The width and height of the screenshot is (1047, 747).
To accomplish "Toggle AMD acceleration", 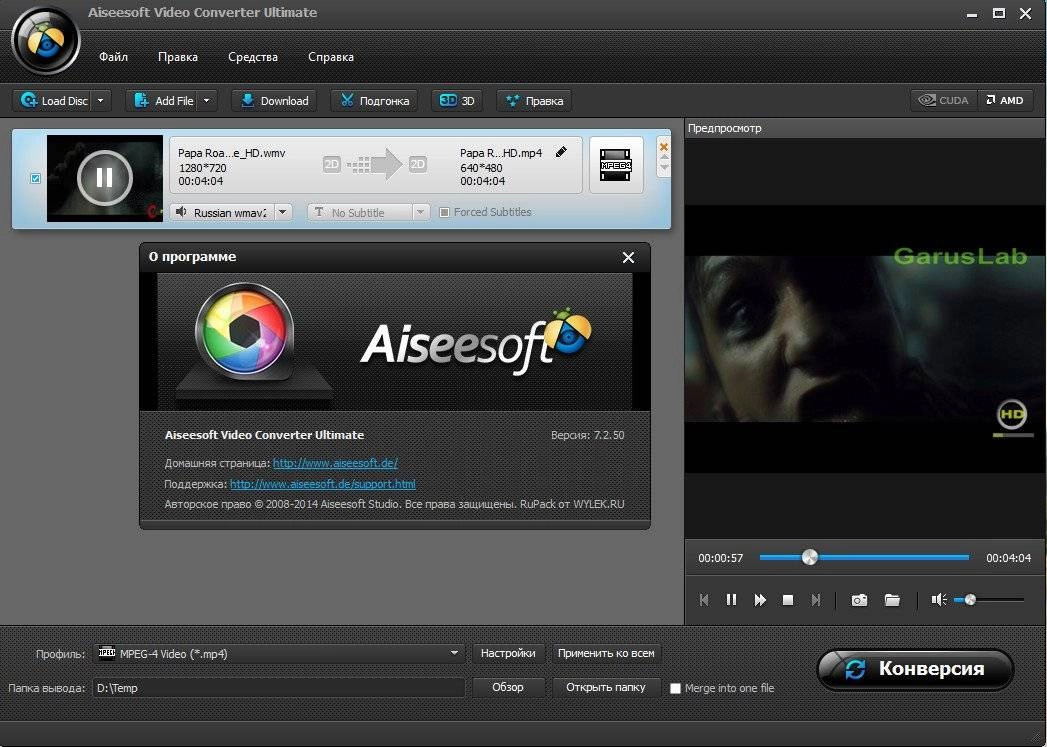I will pos(1005,100).
